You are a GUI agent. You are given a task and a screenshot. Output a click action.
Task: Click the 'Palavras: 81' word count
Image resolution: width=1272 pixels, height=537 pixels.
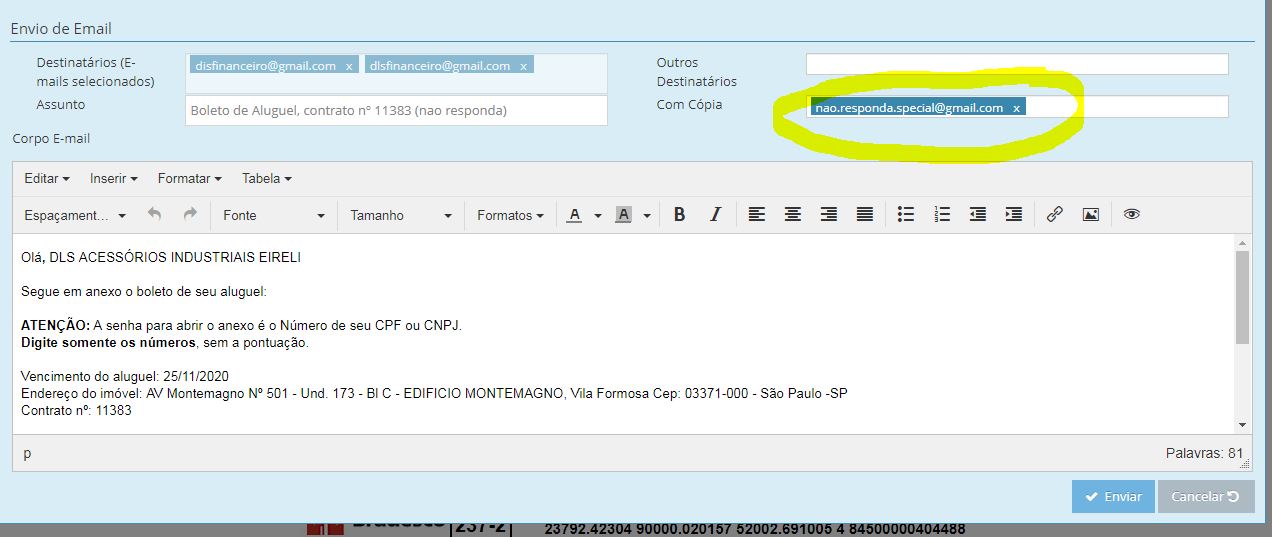(1204, 453)
